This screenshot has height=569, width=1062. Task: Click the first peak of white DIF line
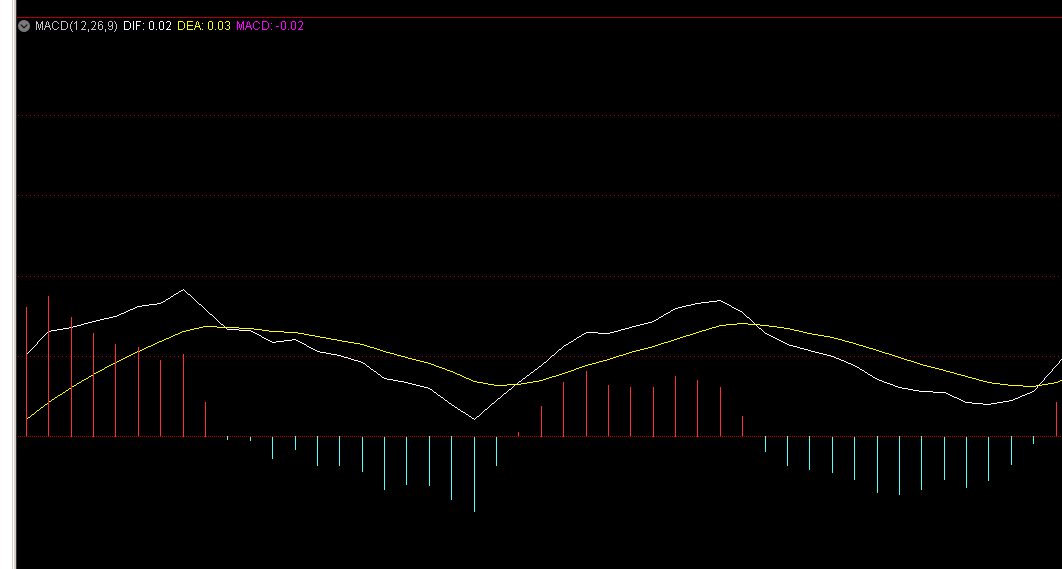pos(183,290)
